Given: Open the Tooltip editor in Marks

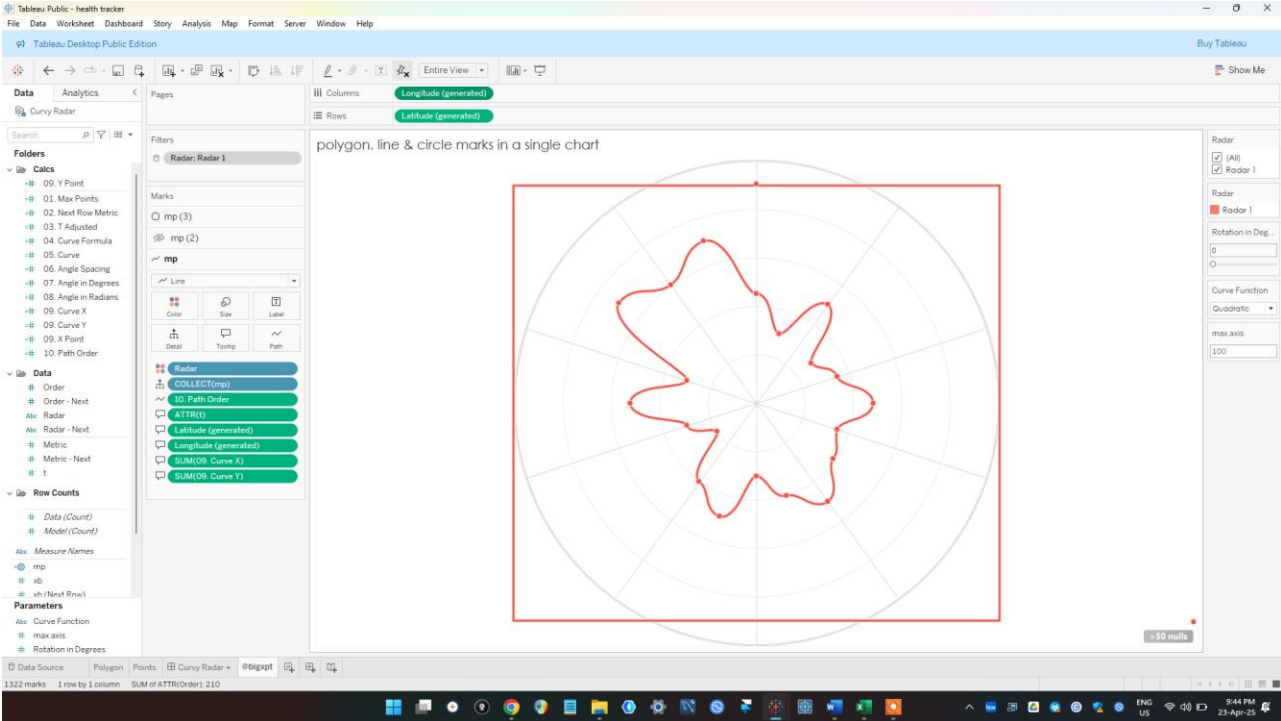Looking at the screenshot, I should 225,338.
